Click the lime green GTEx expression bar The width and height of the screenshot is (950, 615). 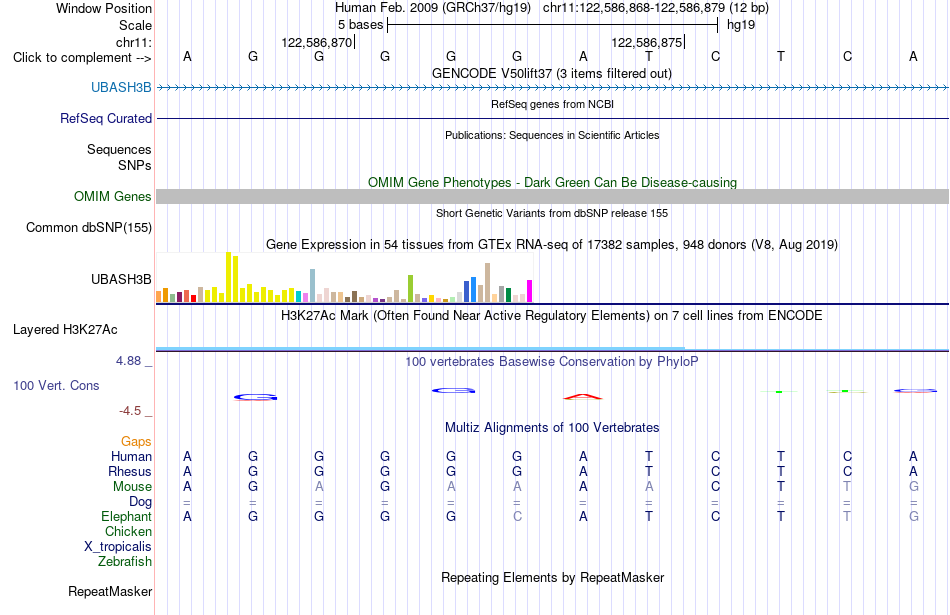[x=410, y=288]
